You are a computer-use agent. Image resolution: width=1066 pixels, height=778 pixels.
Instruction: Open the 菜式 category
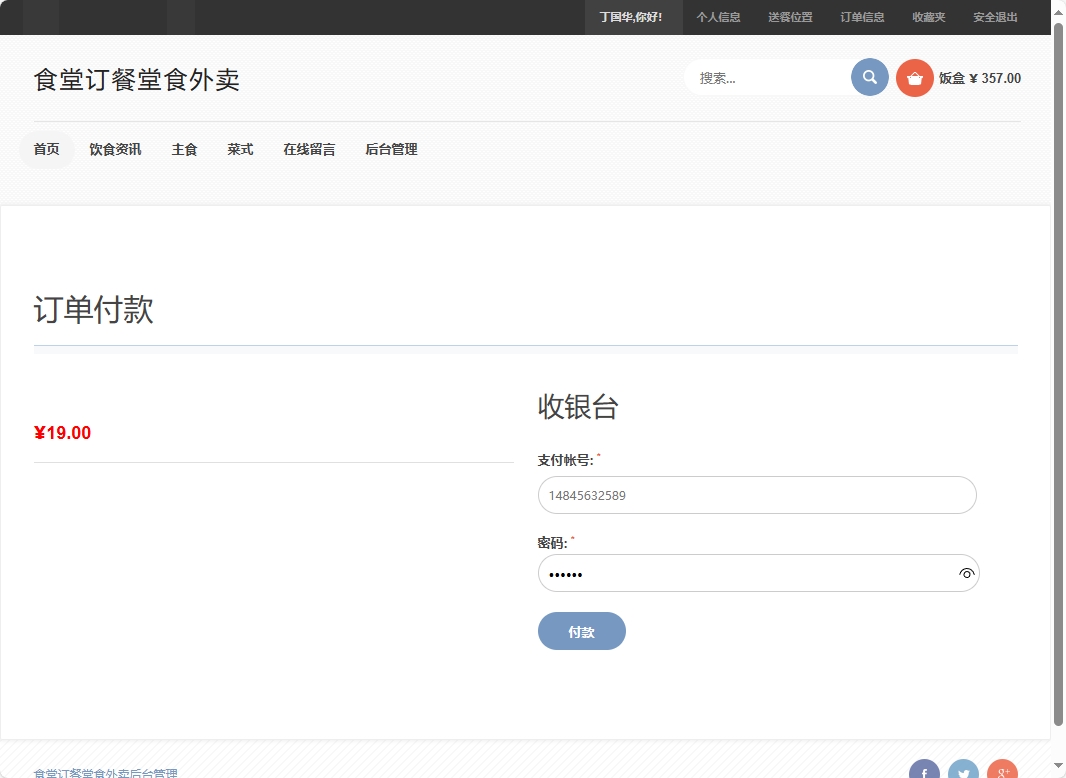point(240,148)
